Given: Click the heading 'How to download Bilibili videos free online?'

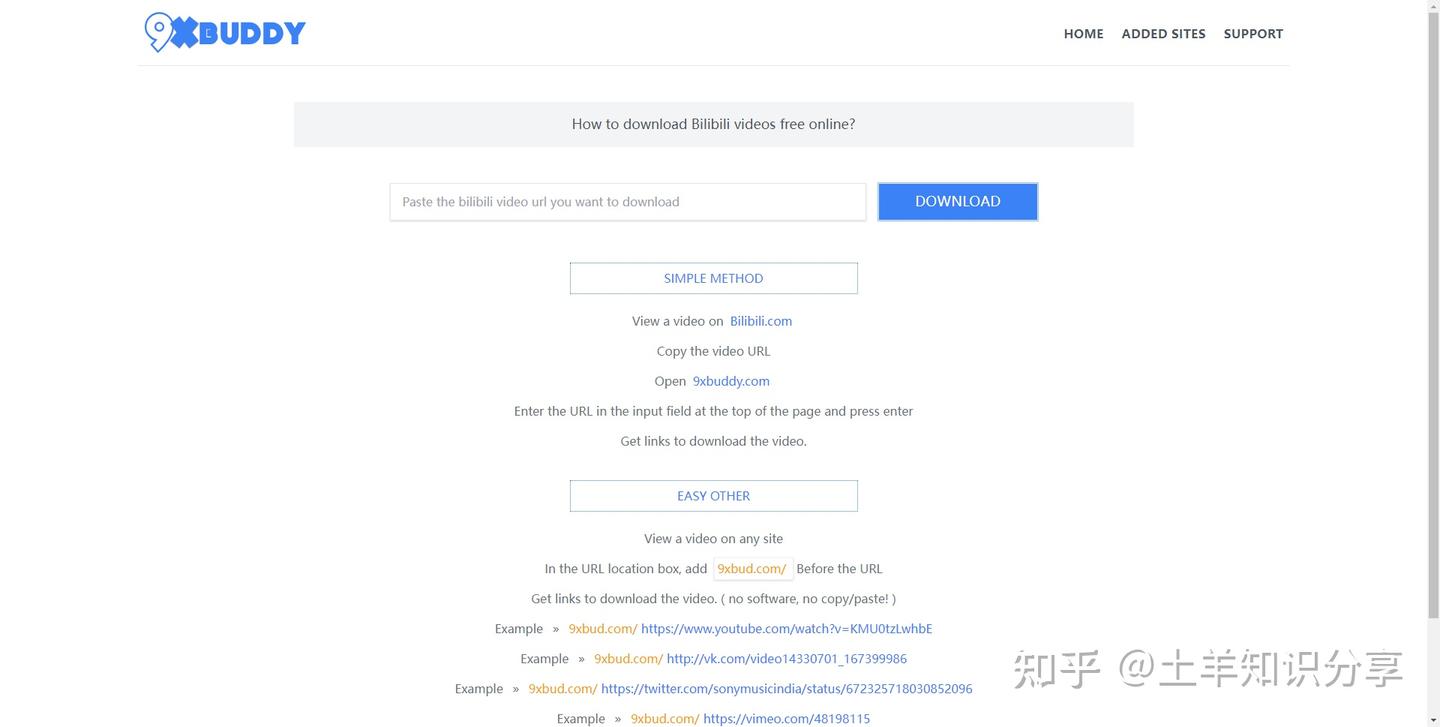Looking at the screenshot, I should (x=714, y=124).
